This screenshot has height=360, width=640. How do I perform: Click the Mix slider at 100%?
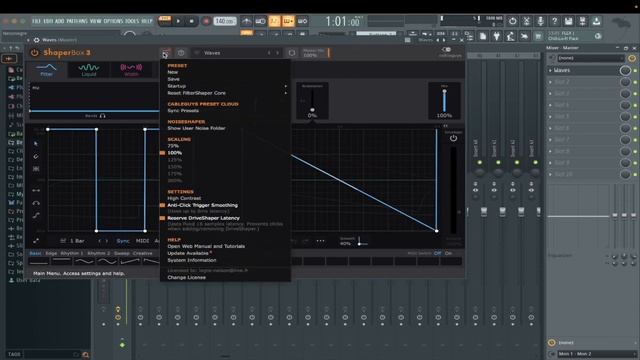(x=444, y=101)
